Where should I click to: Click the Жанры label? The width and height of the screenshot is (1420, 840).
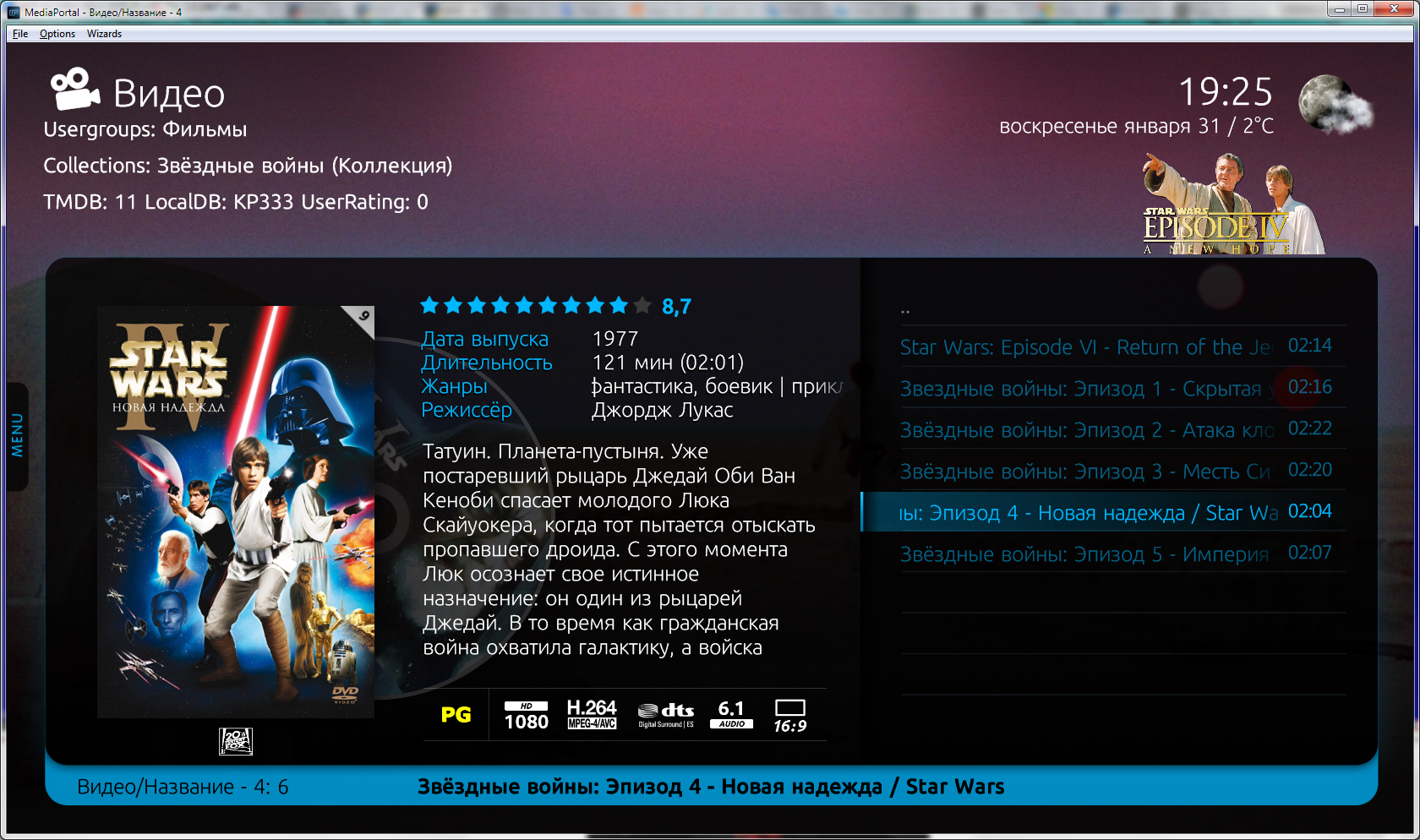tap(455, 386)
